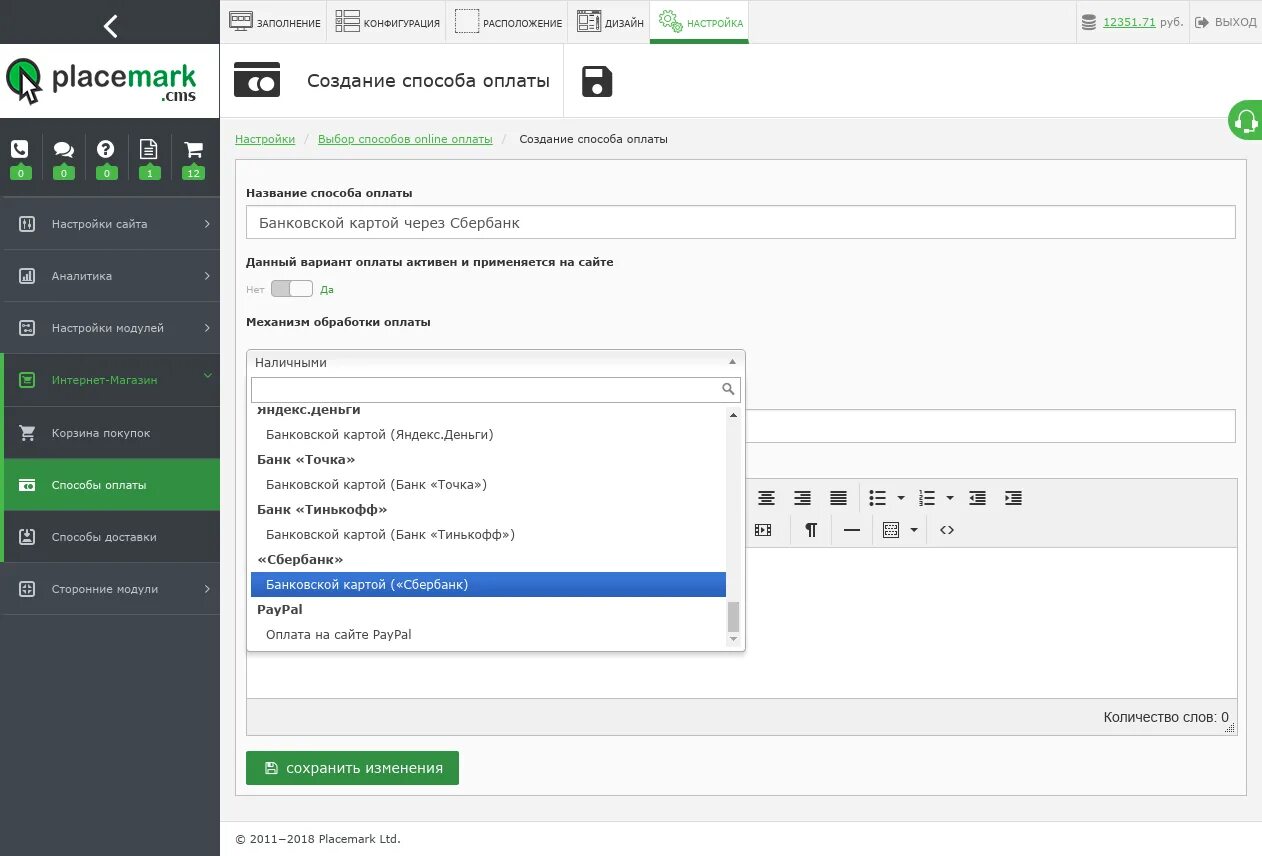The width and height of the screenshot is (1262, 856).
Task: Focus the payment method name field
Action: tap(740, 223)
